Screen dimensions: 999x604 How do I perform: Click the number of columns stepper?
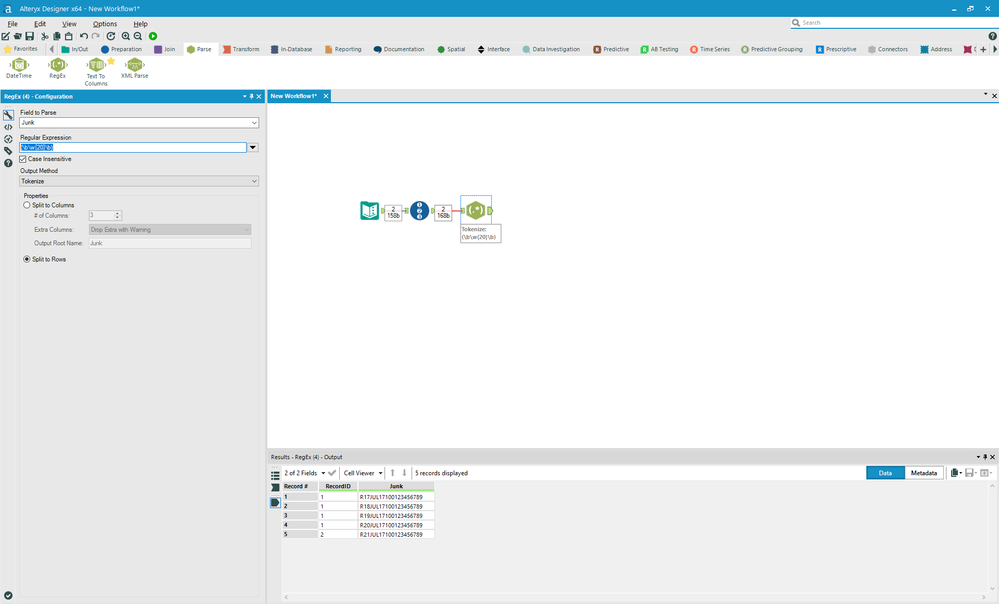point(118,215)
